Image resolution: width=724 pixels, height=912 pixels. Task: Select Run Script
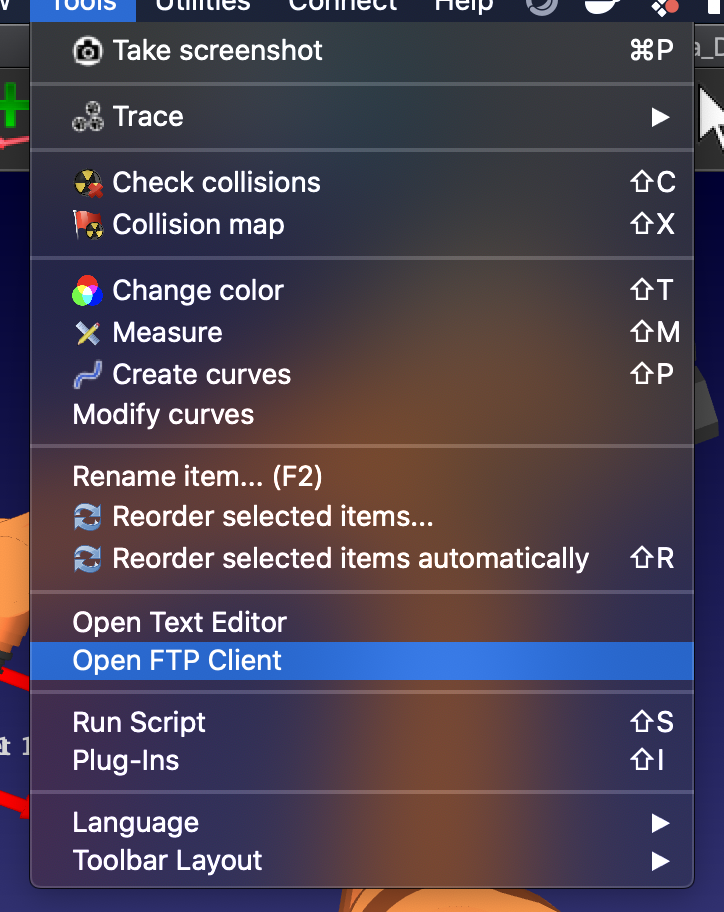(139, 723)
